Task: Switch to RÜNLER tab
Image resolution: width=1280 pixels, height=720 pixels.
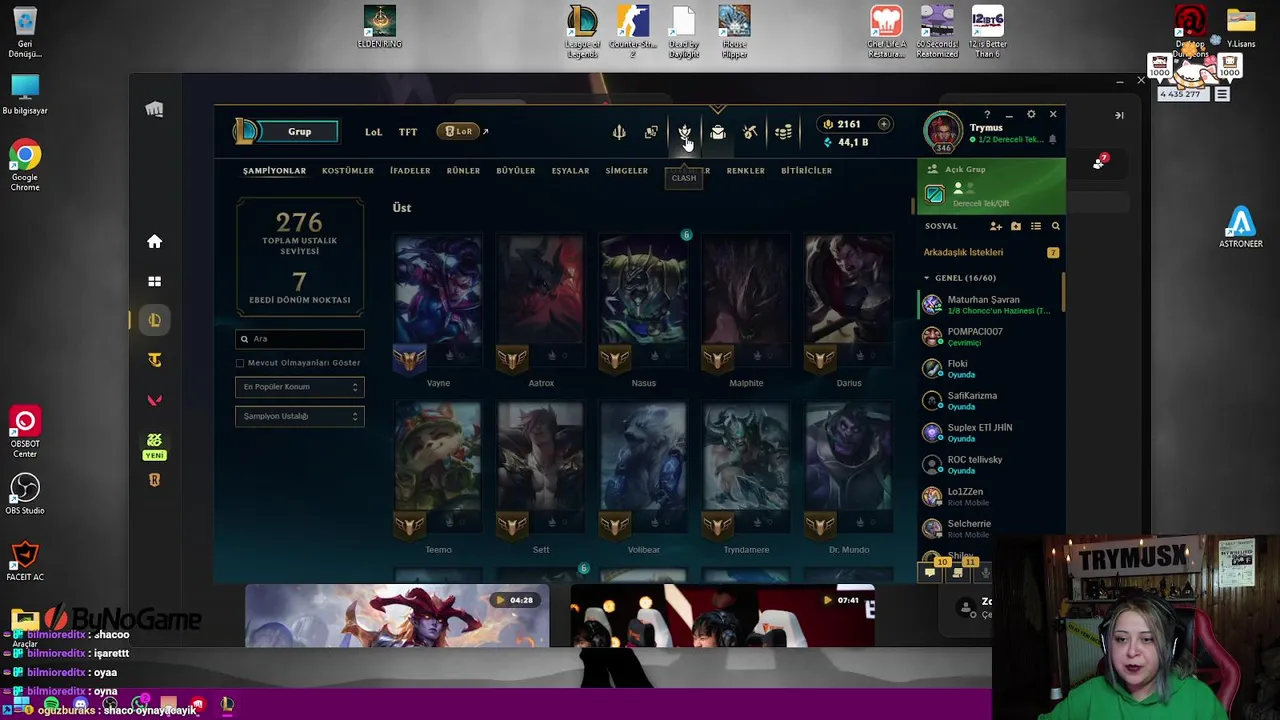Action: (x=463, y=171)
